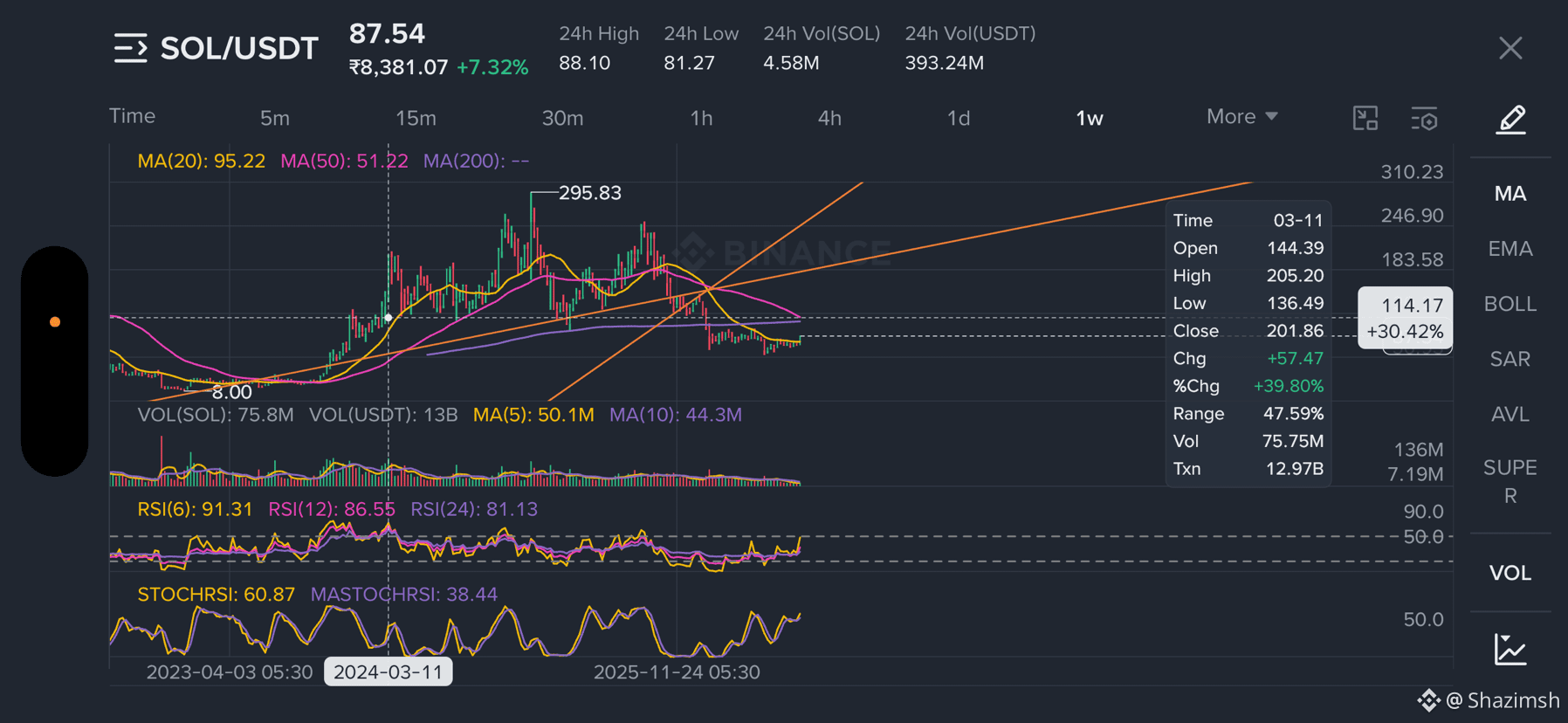The height and width of the screenshot is (723, 1568).
Task: Toggle the chart layout split-view icon
Action: 1365,118
